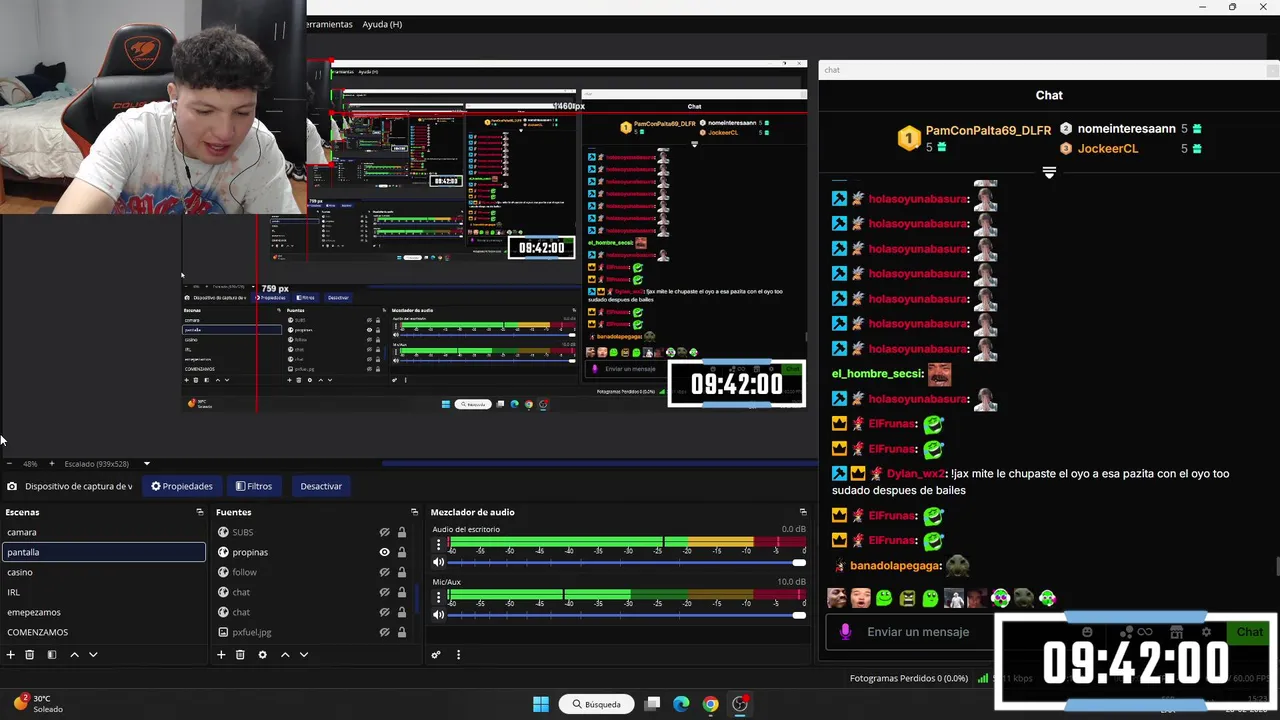Screen dimensions: 1280x720
Task: Click preview horizontal scrollbar
Action: point(598,463)
